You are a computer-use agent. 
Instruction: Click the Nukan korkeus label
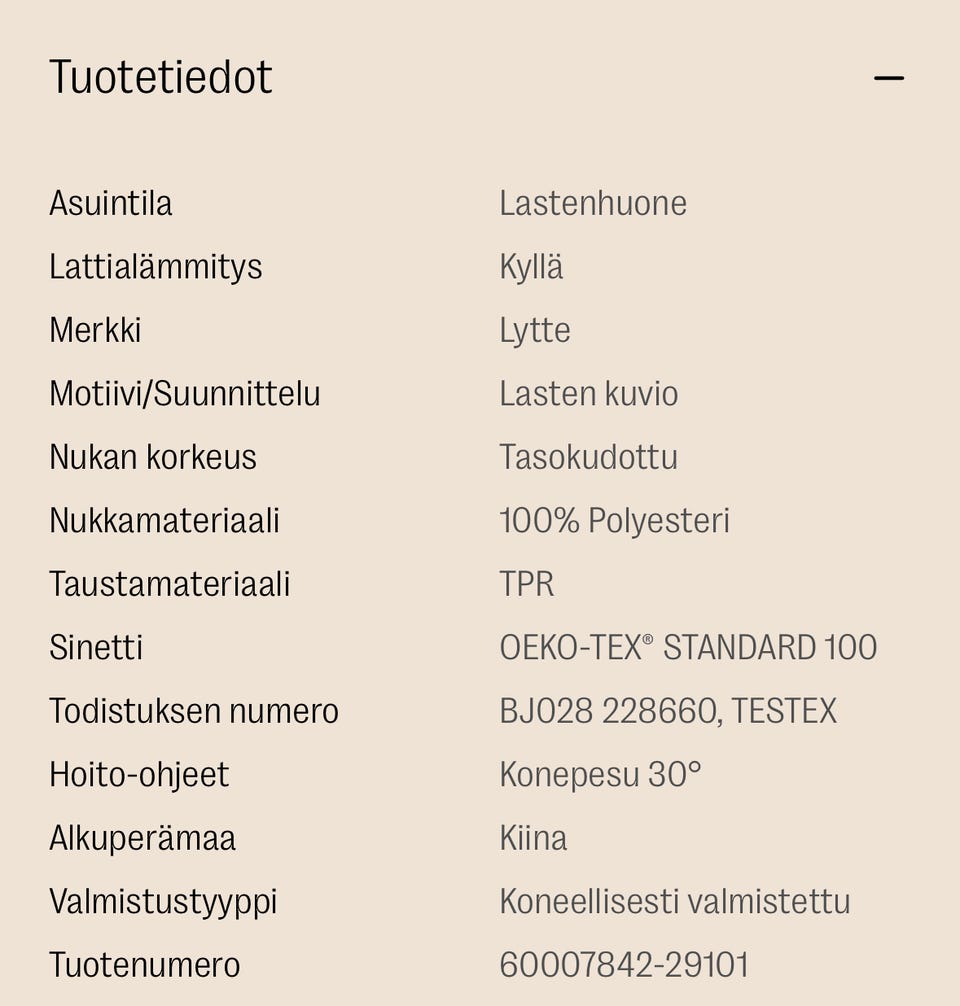155,457
